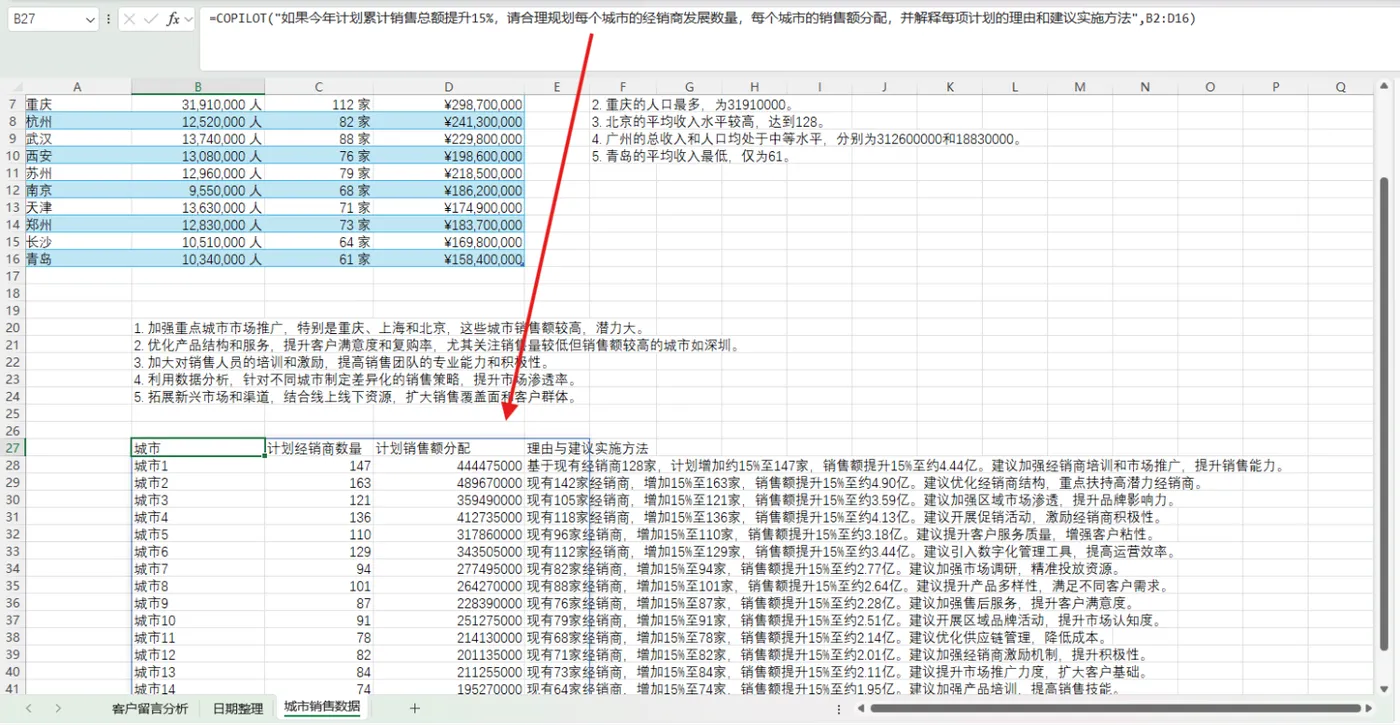Click the select-all corner of the grid
Screen dimensions: 1400x725
[14, 87]
